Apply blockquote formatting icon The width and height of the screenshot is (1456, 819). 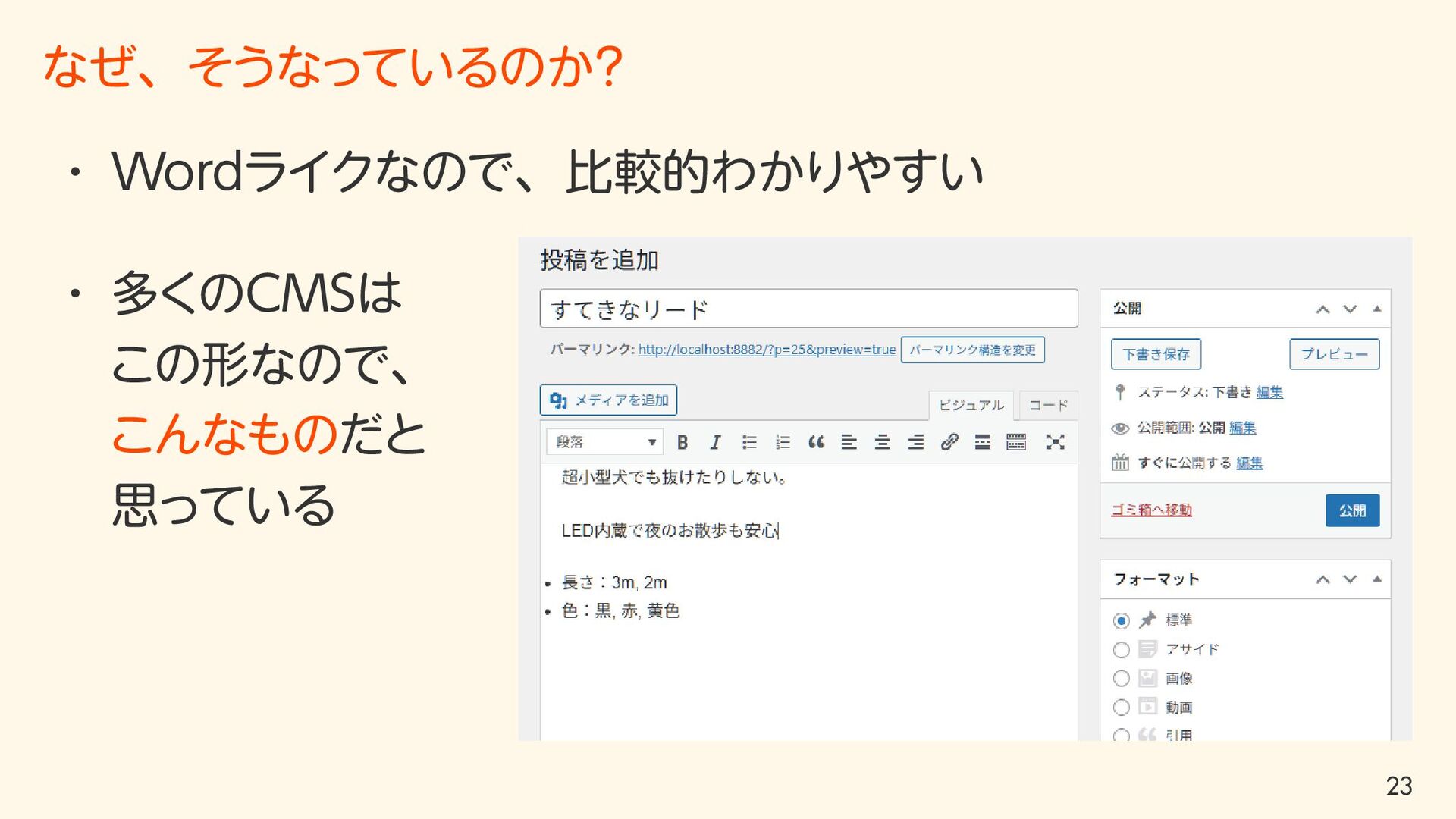(816, 442)
